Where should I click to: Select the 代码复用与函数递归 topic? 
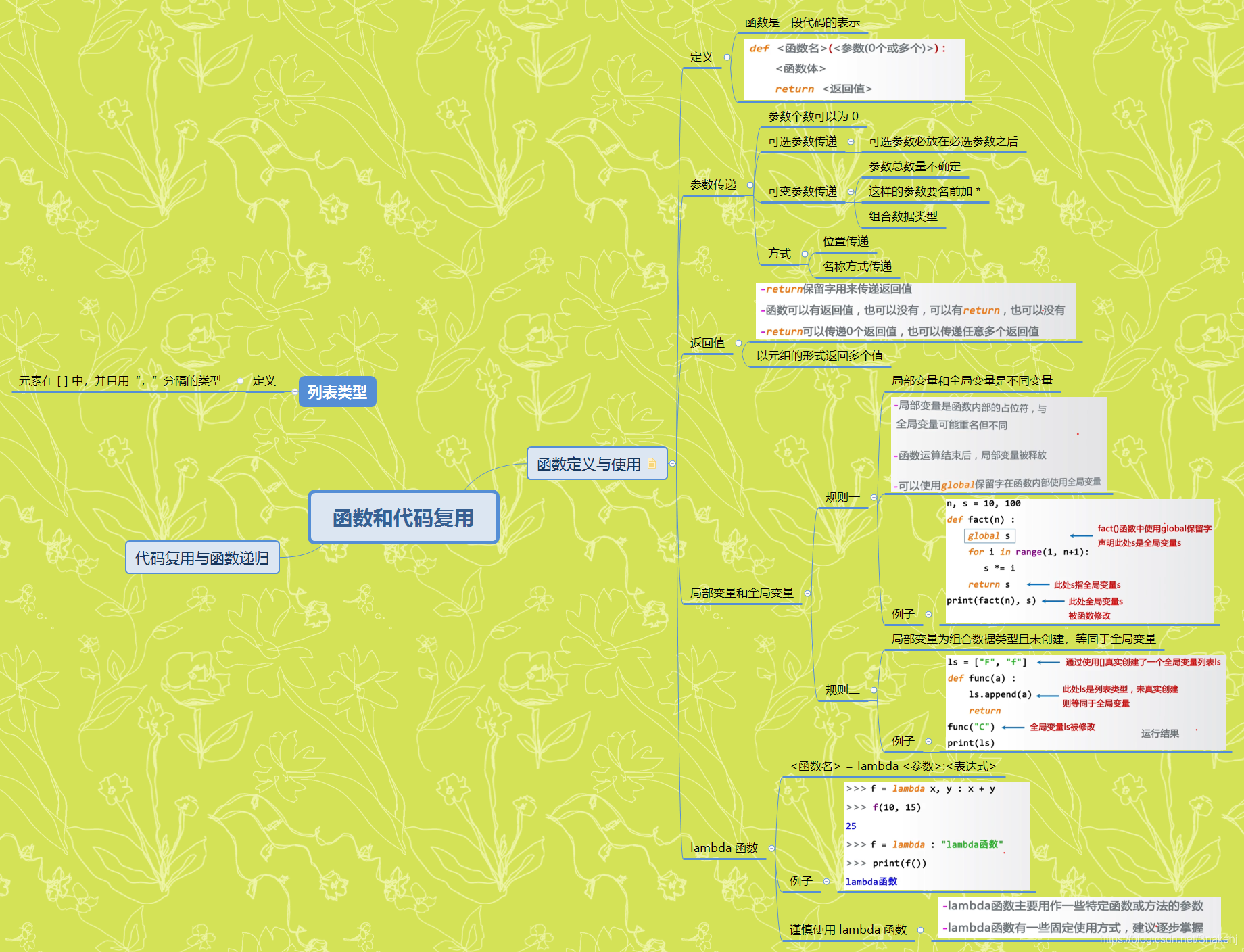202,558
